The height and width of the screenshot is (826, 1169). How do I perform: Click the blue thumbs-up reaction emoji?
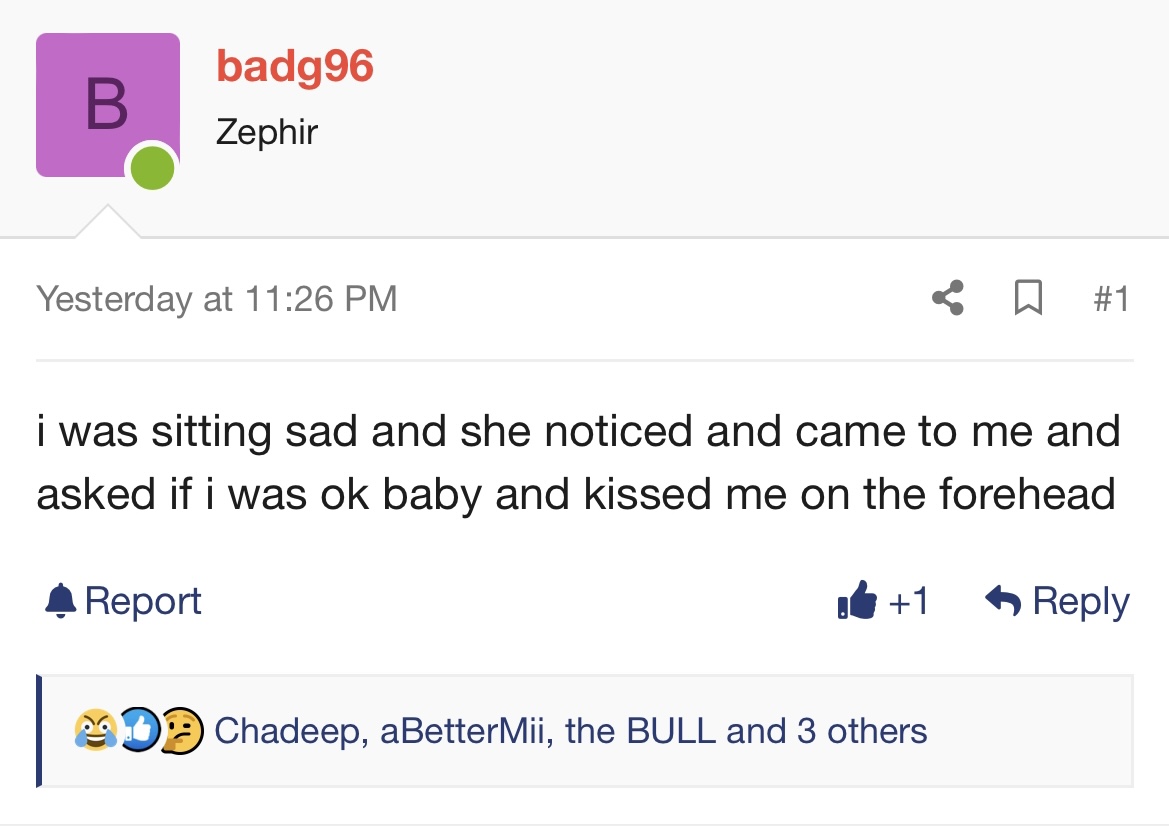(x=139, y=729)
